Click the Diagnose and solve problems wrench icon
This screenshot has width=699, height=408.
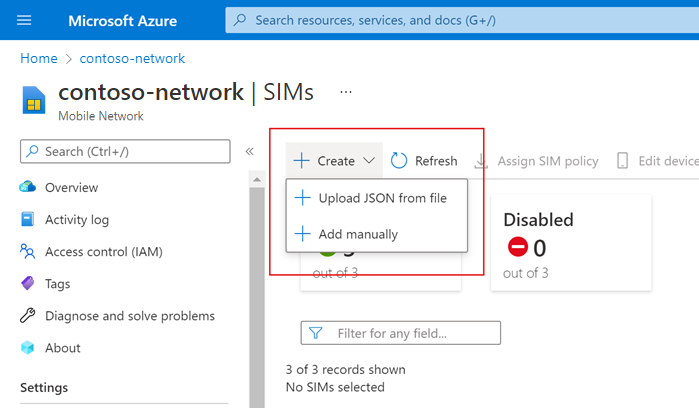point(28,316)
